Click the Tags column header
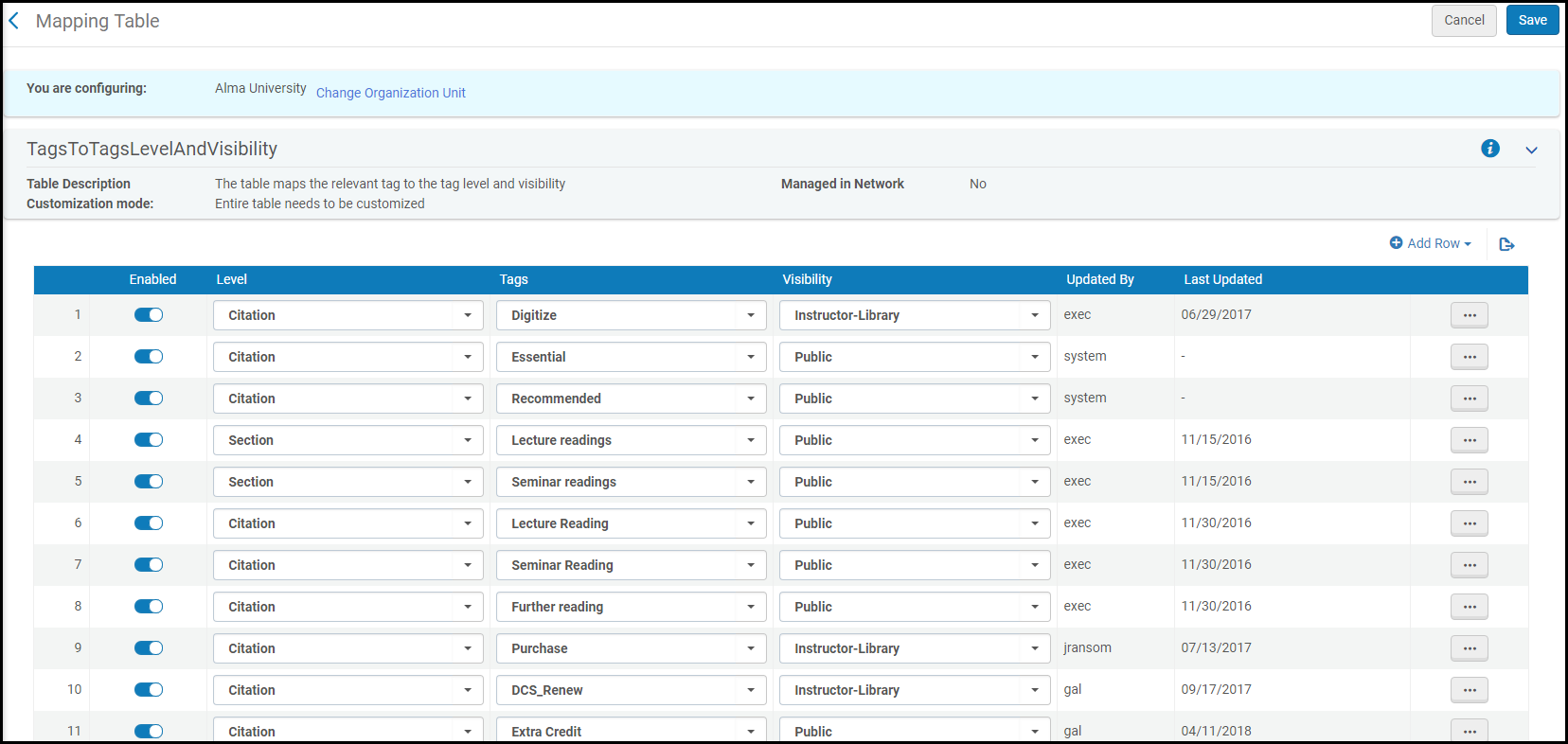Viewport: 1568px width, 744px height. click(x=514, y=279)
